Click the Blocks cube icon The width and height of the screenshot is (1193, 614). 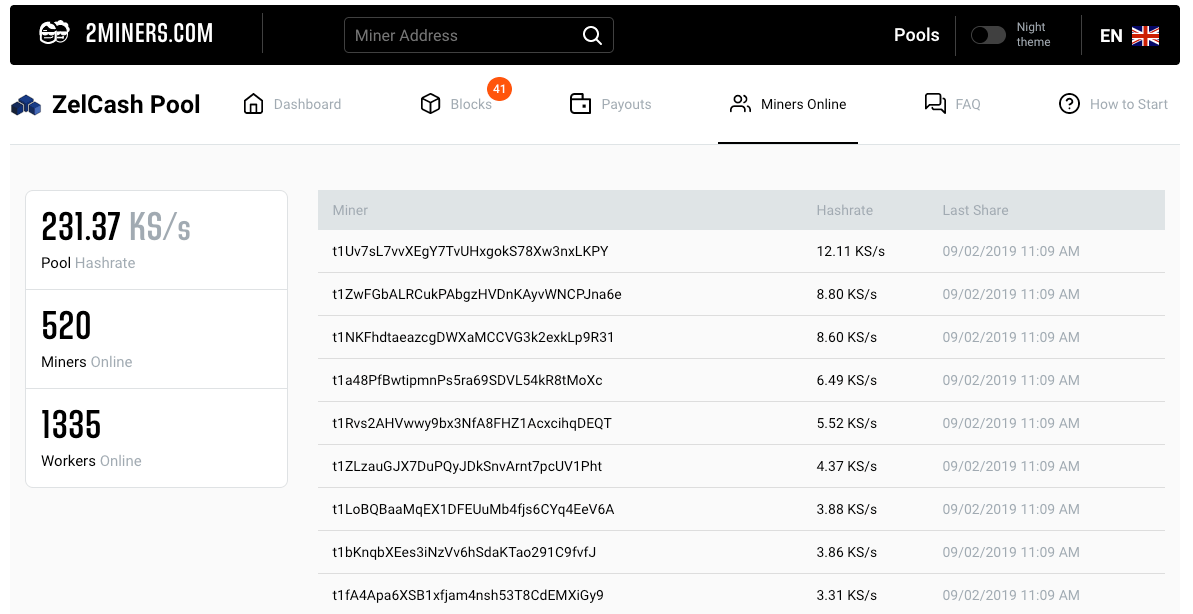tap(430, 104)
